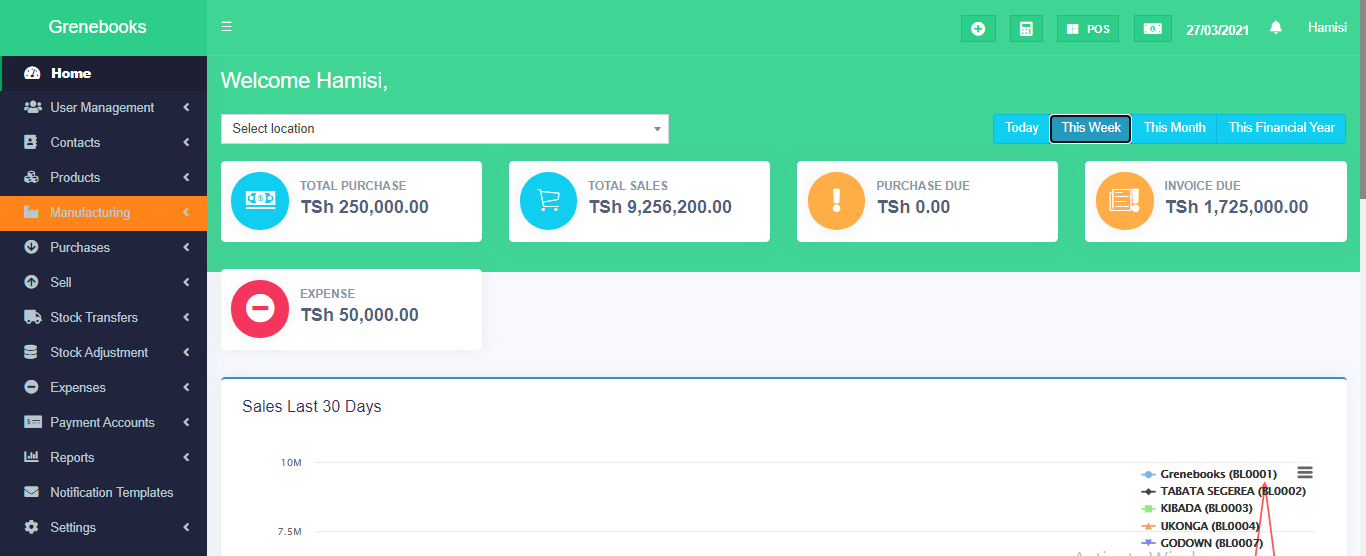Open Notification Templates in sidebar
The width and height of the screenshot is (1366, 556).
[x=111, y=492]
